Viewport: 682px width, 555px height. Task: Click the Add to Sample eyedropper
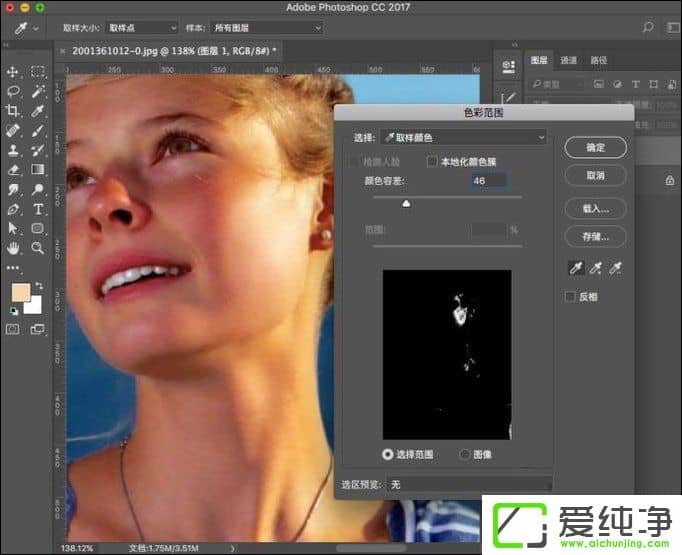point(596,268)
